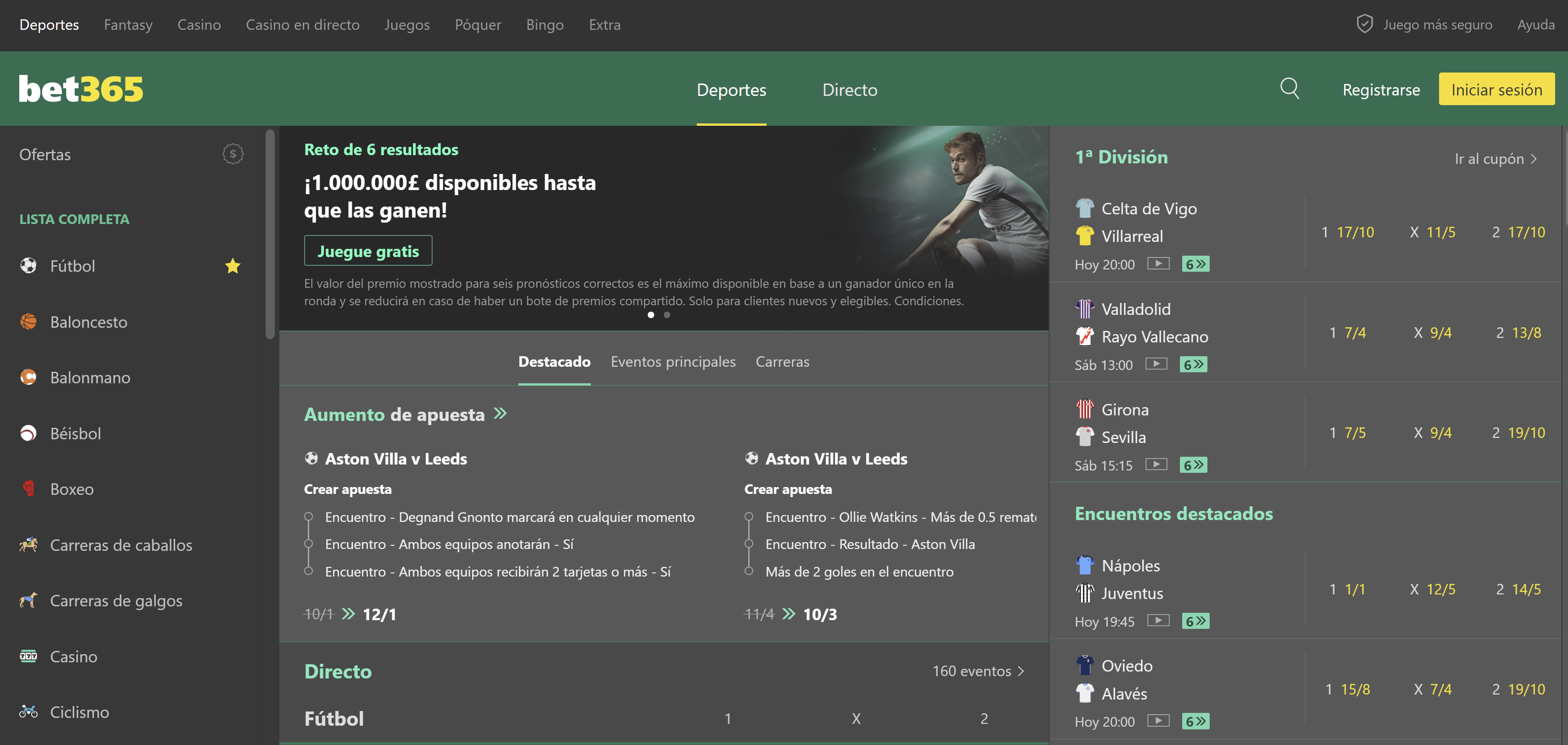The width and height of the screenshot is (1568, 745).
Task: Click the Baloncesto basketball icon
Action: (x=28, y=321)
